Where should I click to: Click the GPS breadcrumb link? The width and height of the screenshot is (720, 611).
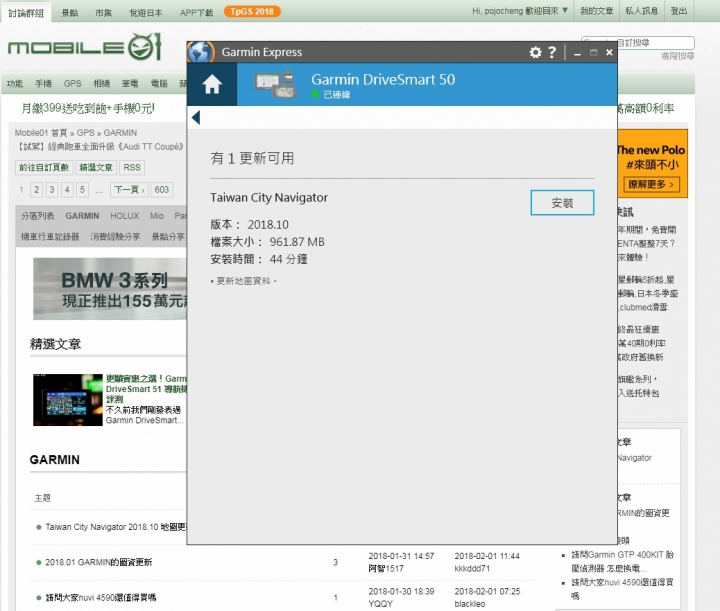85,133
